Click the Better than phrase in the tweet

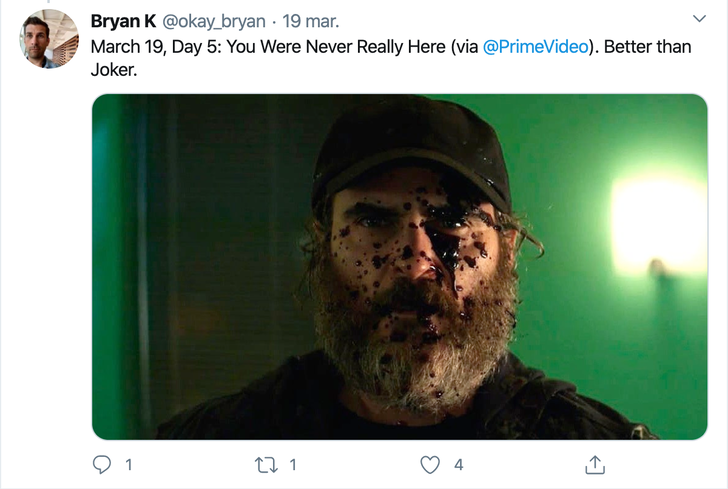[648, 47]
